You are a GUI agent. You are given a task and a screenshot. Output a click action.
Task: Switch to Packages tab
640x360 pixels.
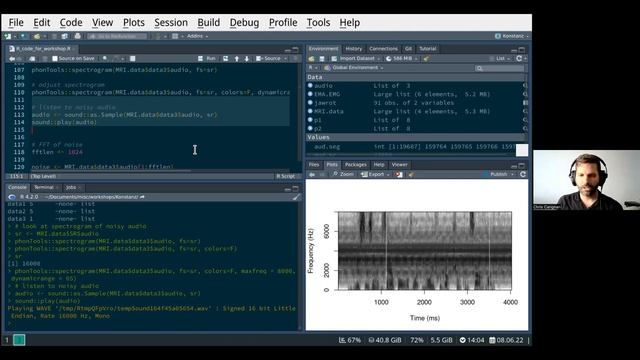point(356,165)
